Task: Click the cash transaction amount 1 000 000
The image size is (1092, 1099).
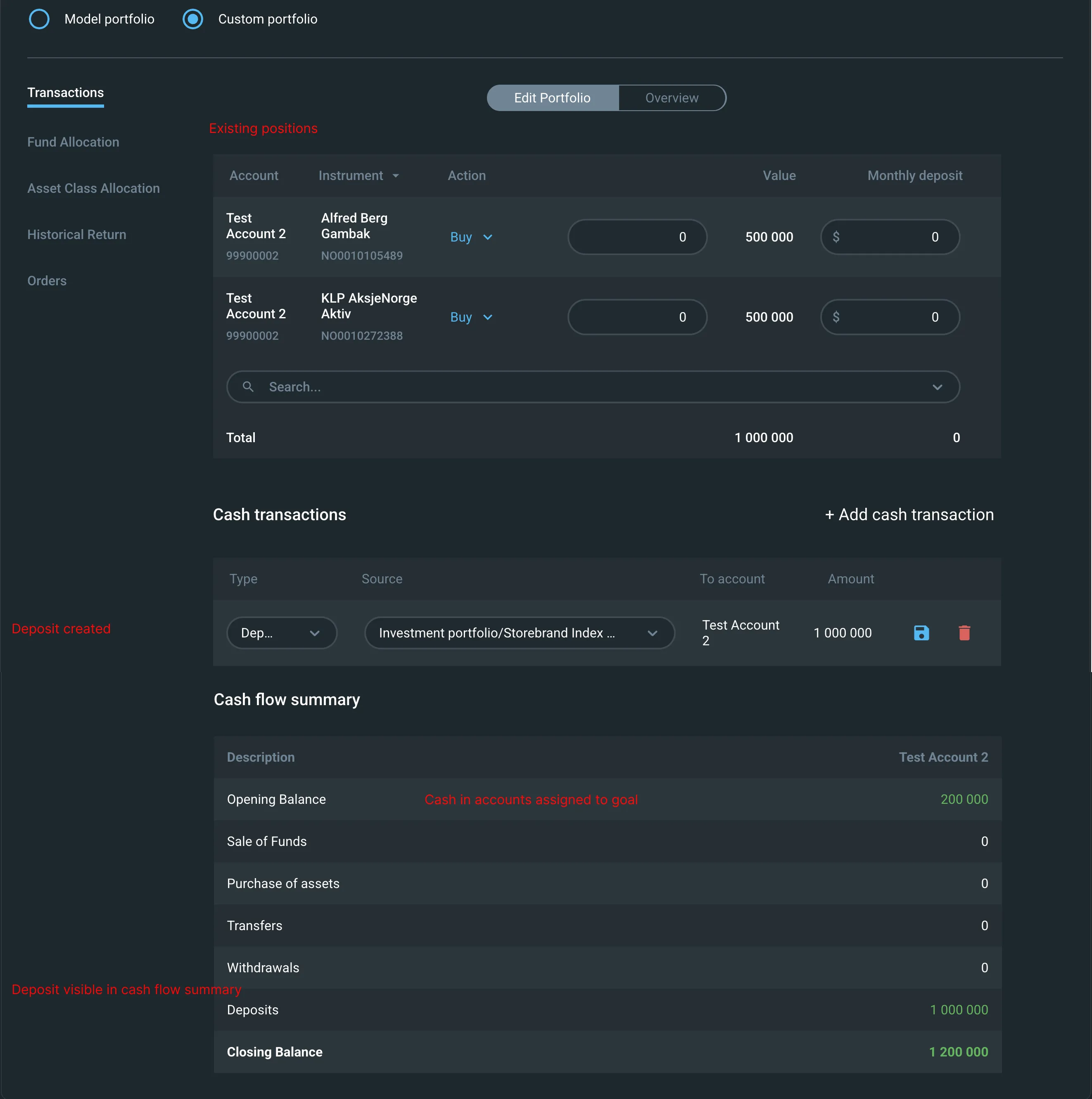Action: pos(843,632)
